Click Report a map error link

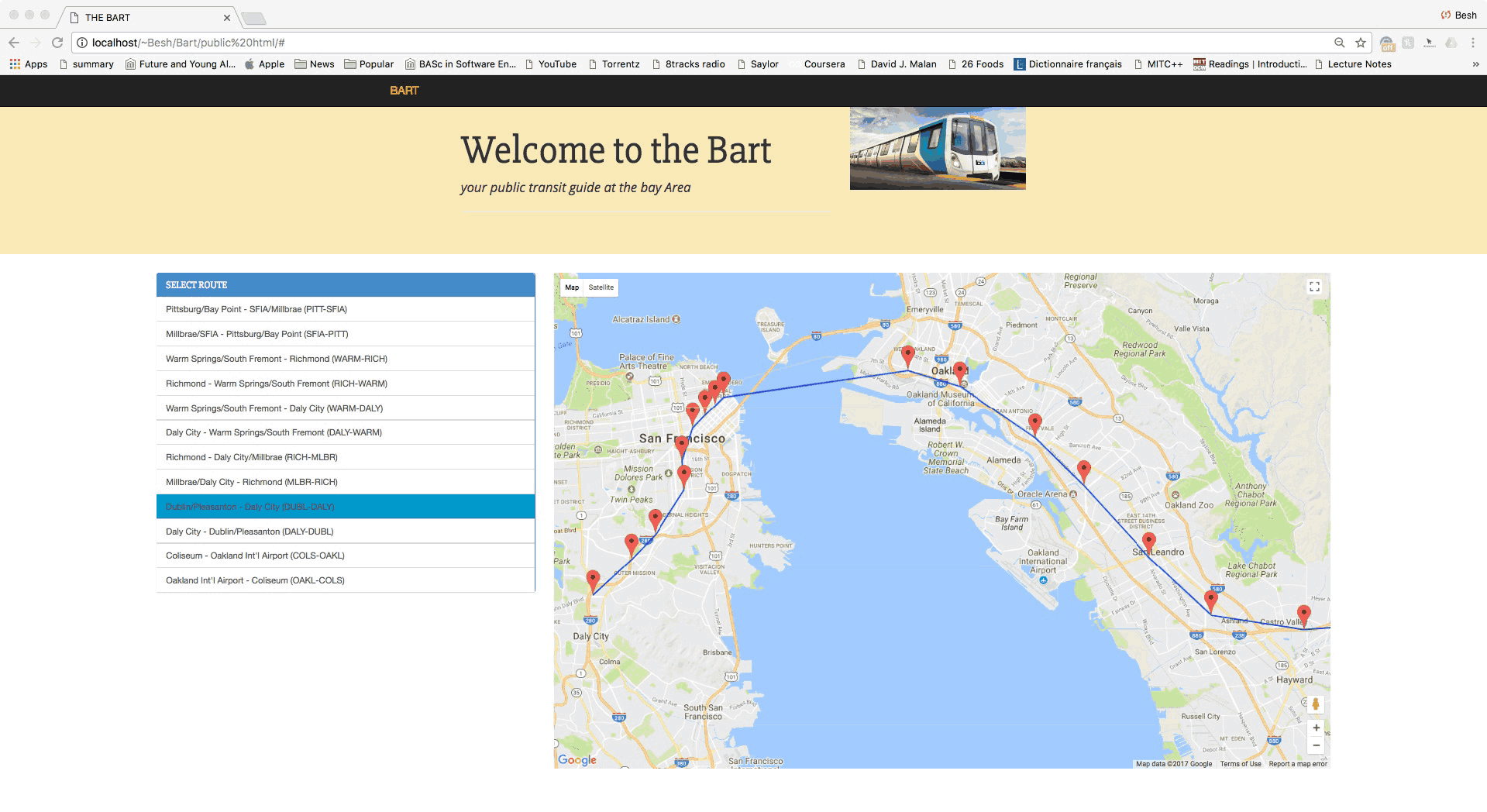click(x=1298, y=764)
